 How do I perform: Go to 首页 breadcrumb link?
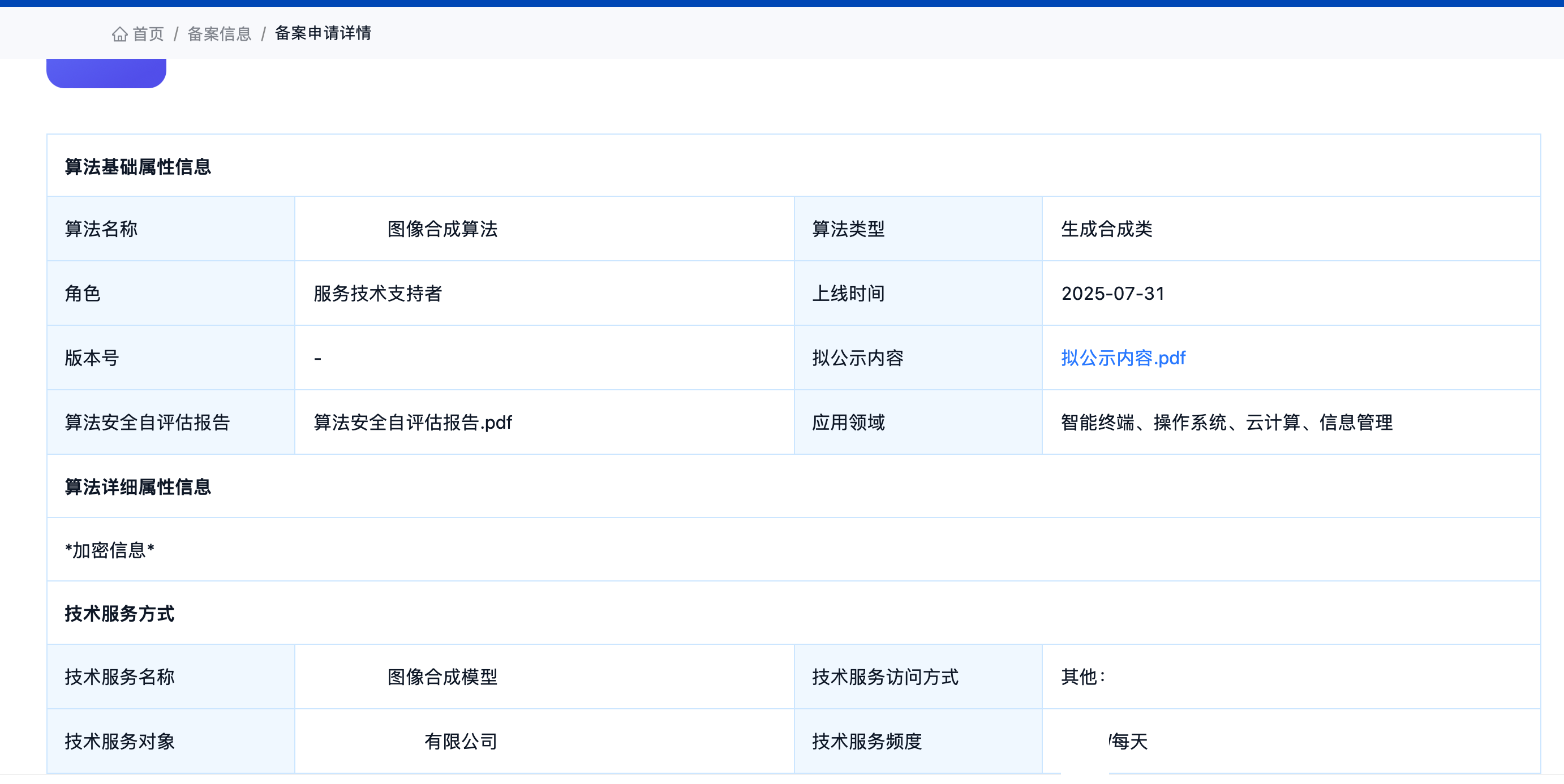pos(148,34)
